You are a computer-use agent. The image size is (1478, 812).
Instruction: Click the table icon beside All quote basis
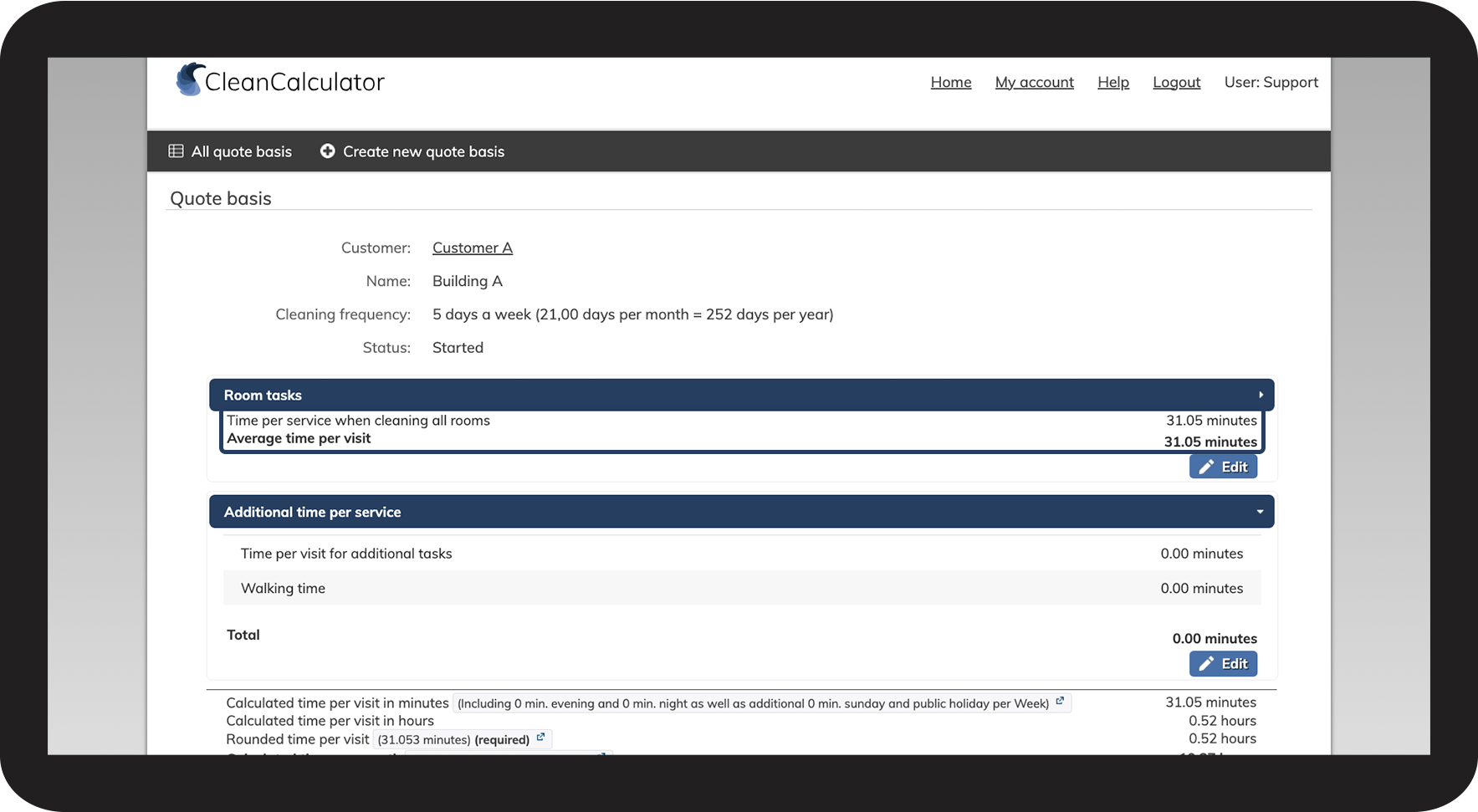coord(176,151)
